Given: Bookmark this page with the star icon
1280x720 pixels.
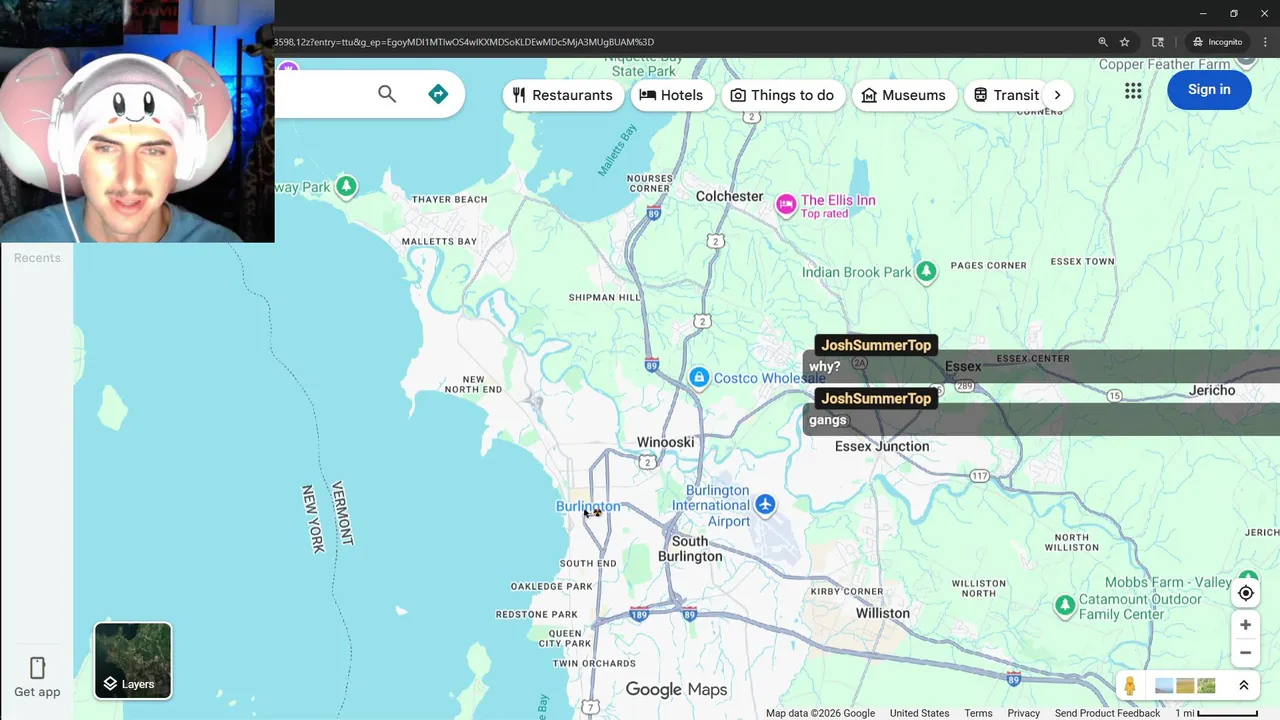Looking at the screenshot, I should (x=1125, y=42).
